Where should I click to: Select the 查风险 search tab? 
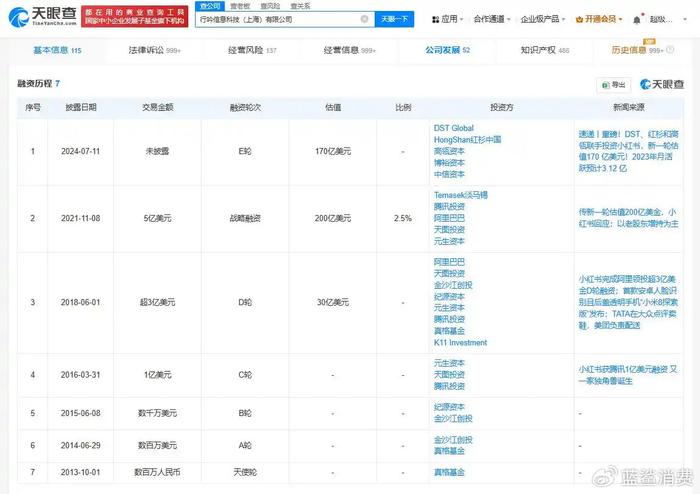pyautogui.click(x=270, y=6)
